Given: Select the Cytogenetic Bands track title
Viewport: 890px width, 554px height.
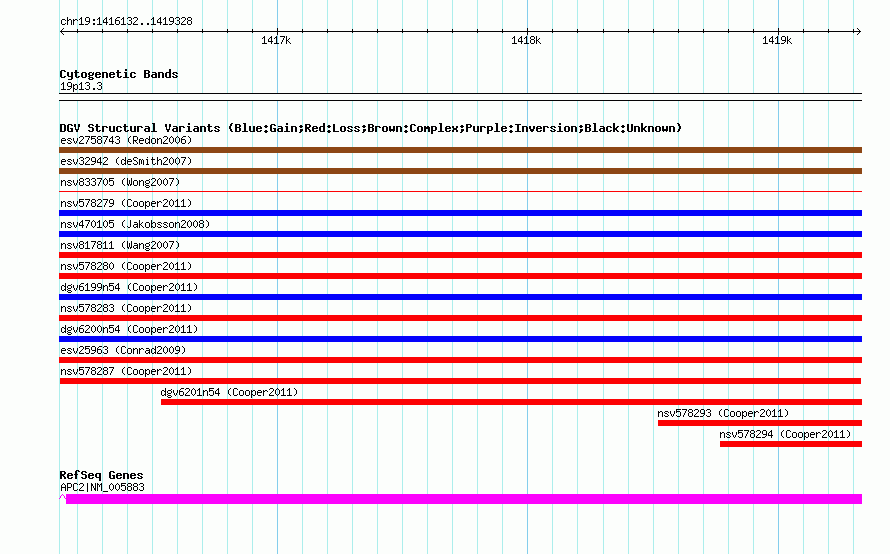Looking at the screenshot, I should 119,74.
